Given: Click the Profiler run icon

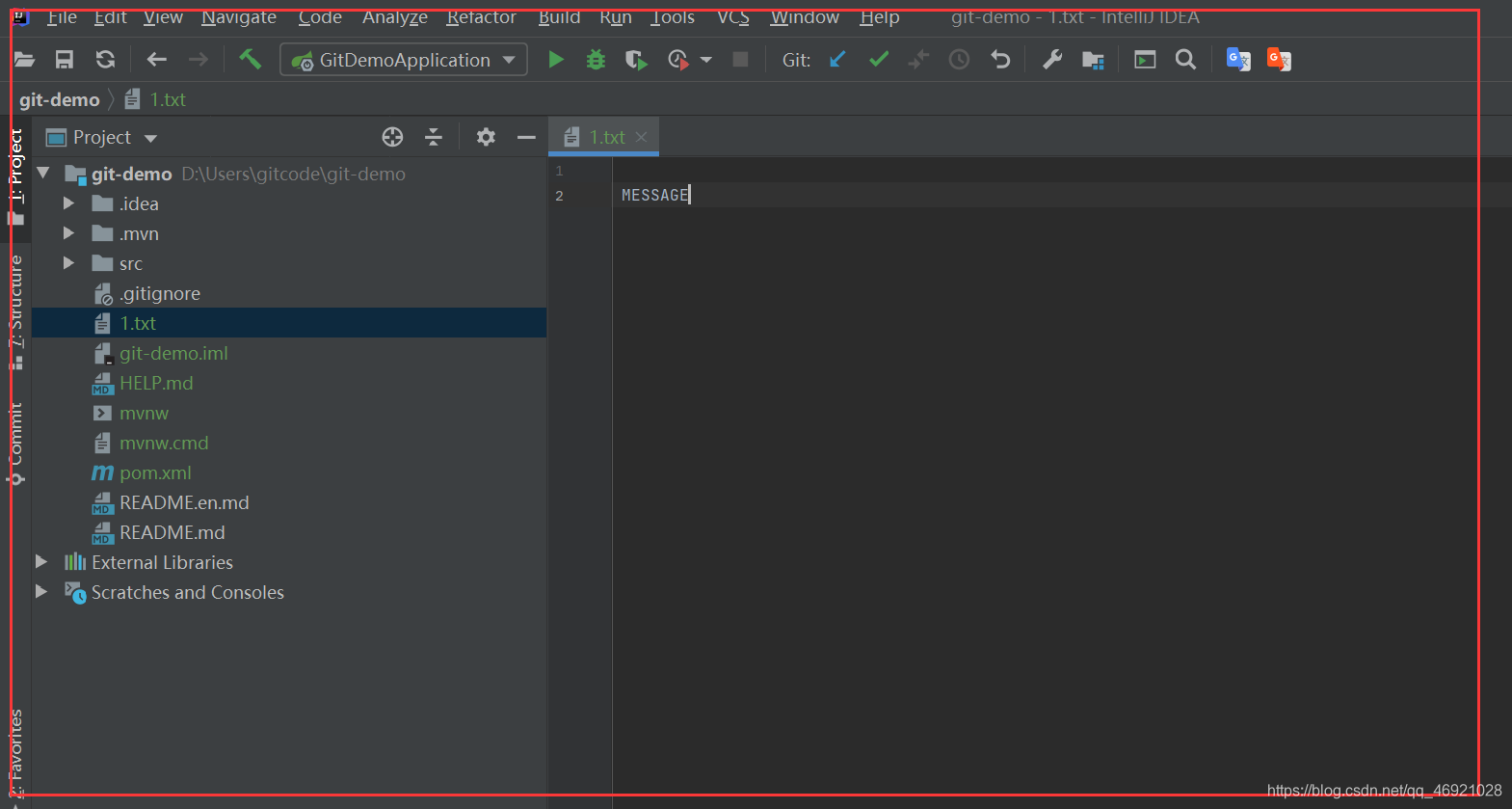Looking at the screenshot, I should (678, 60).
